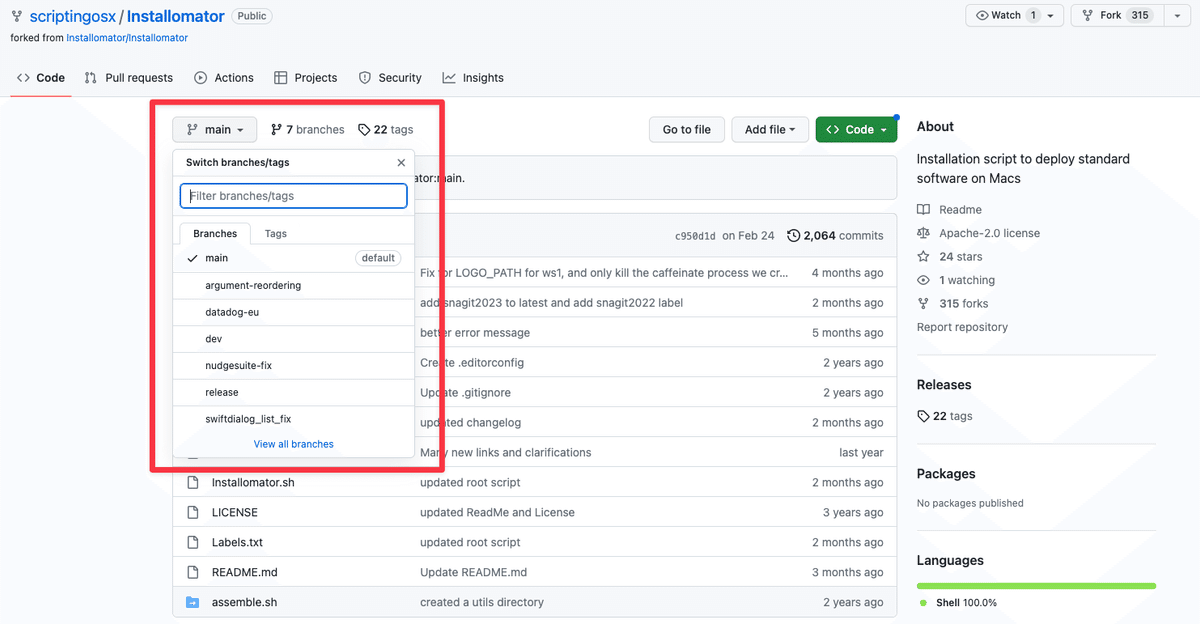Open View all branches link

(294, 444)
